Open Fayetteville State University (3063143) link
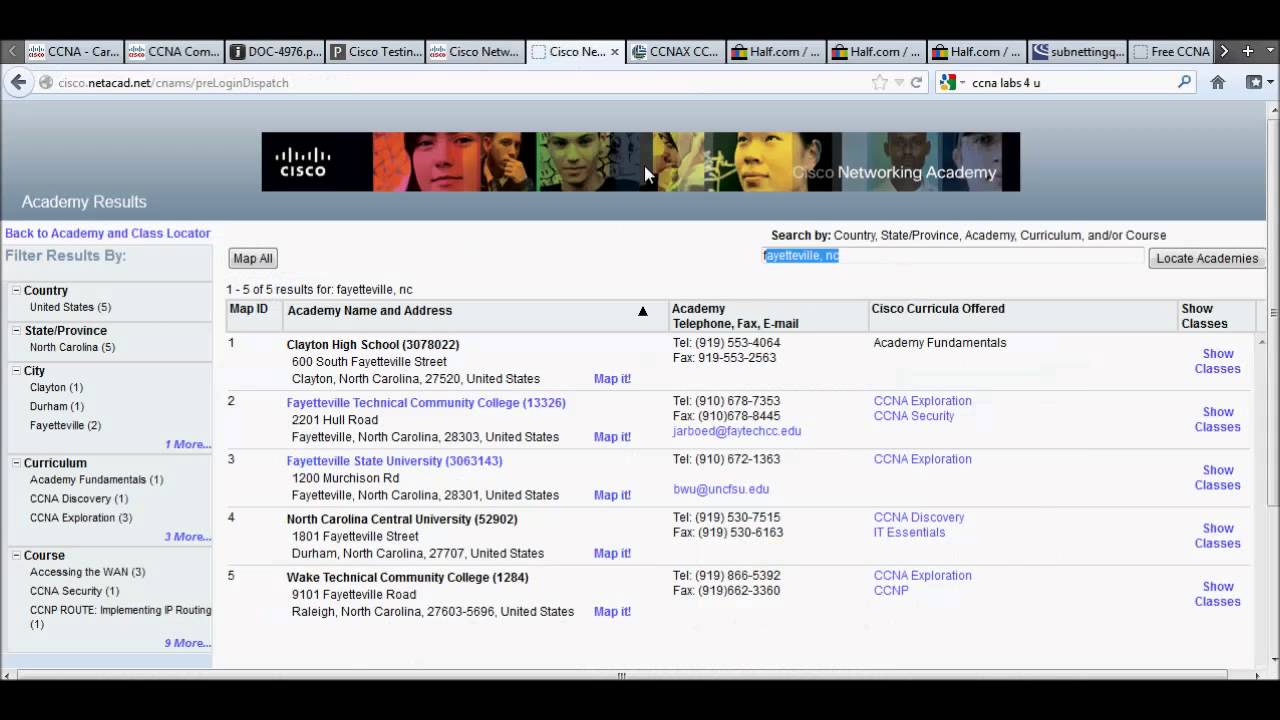Image resolution: width=1280 pixels, height=720 pixels. click(x=395, y=461)
